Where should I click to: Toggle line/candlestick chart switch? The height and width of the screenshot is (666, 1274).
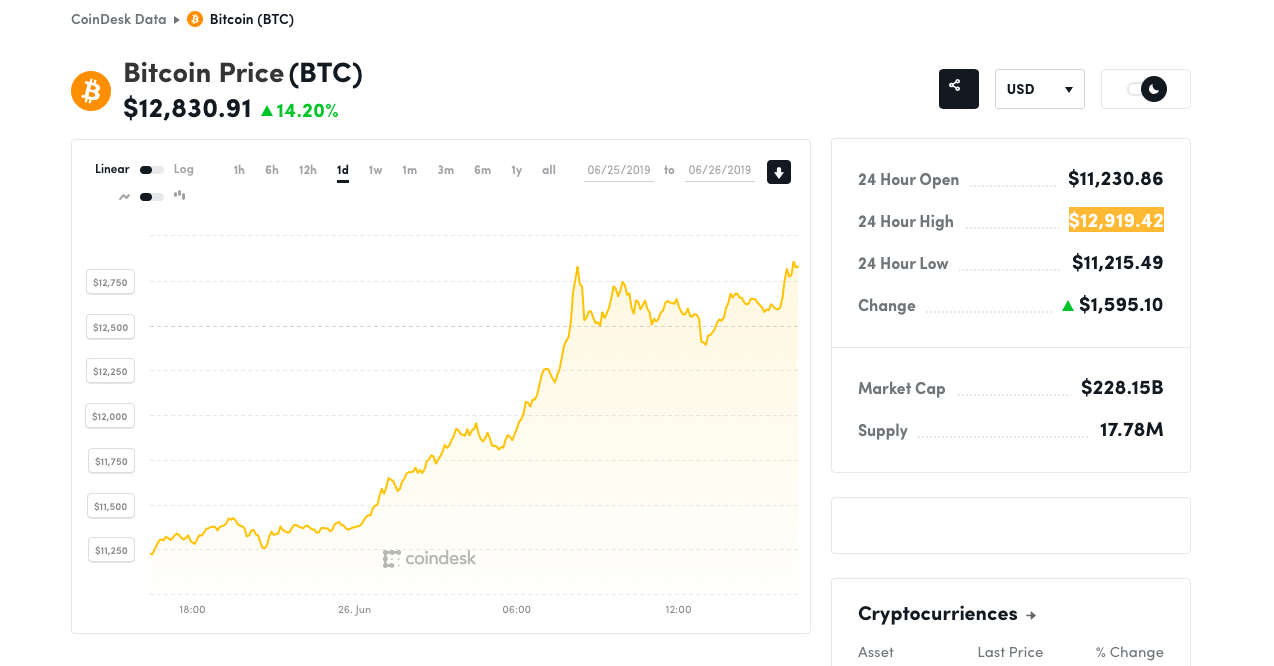click(152, 197)
